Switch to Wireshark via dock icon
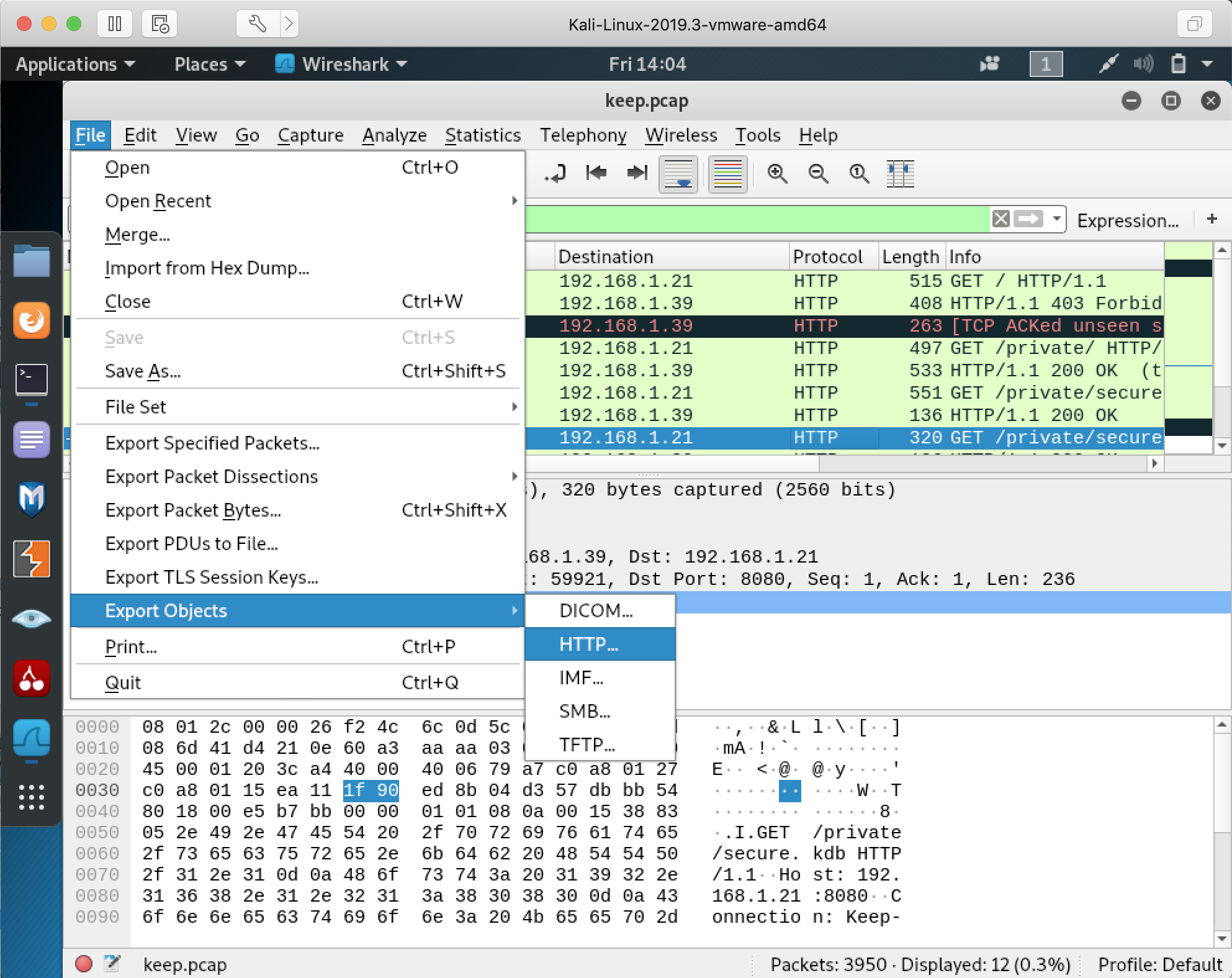 31,738
